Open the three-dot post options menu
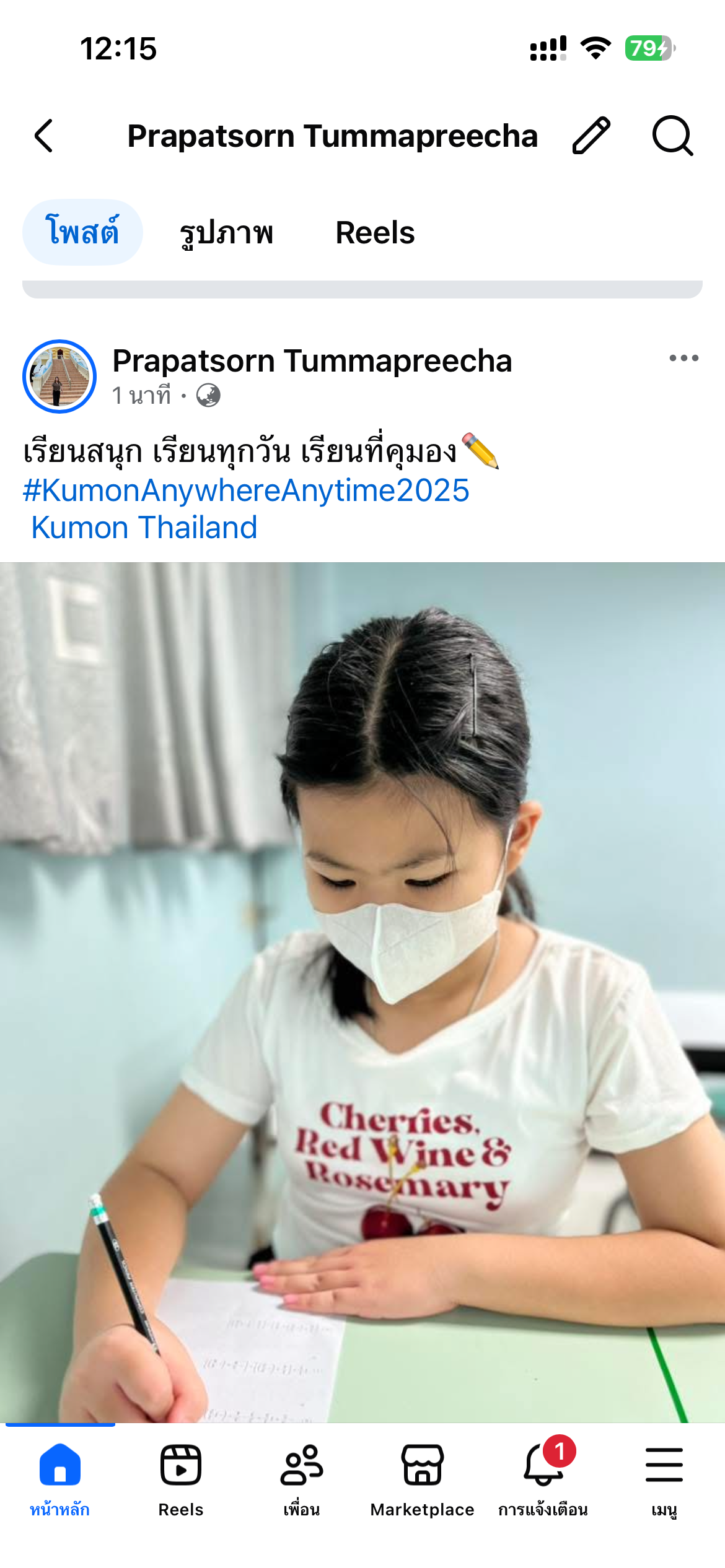 coord(683,358)
